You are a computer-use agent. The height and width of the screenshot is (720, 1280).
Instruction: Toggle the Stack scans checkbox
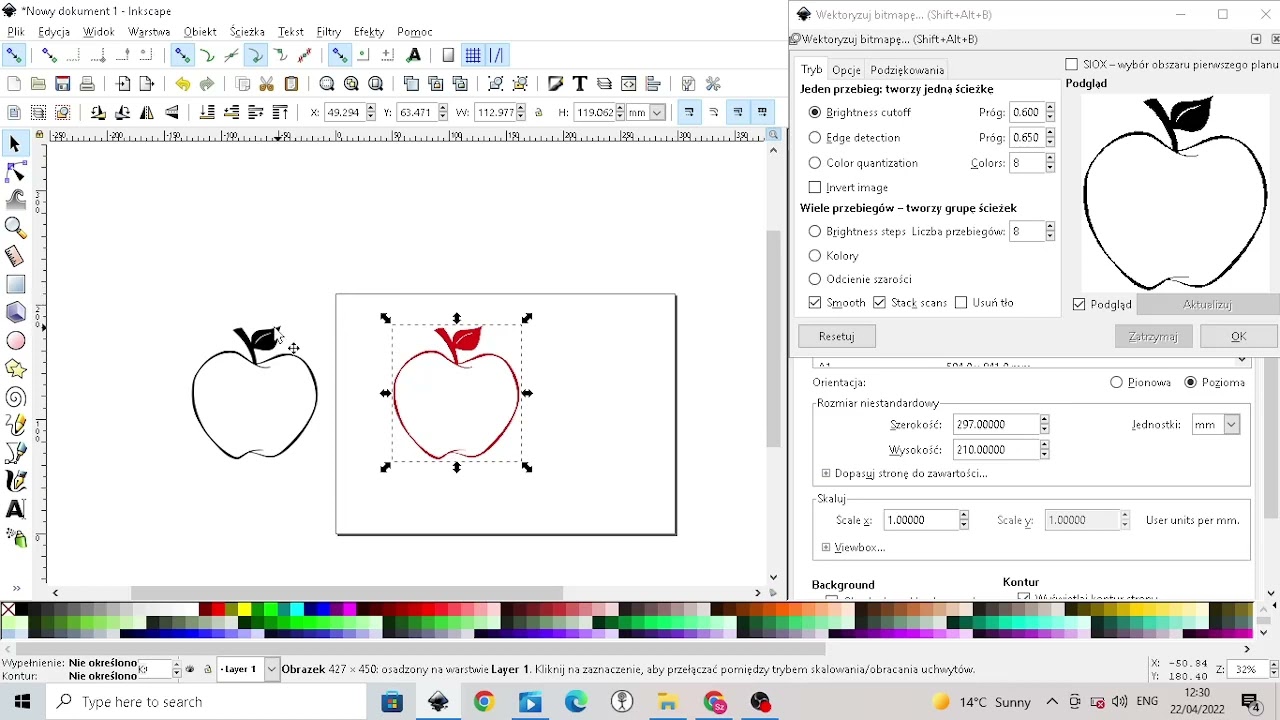tap(879, 302)
